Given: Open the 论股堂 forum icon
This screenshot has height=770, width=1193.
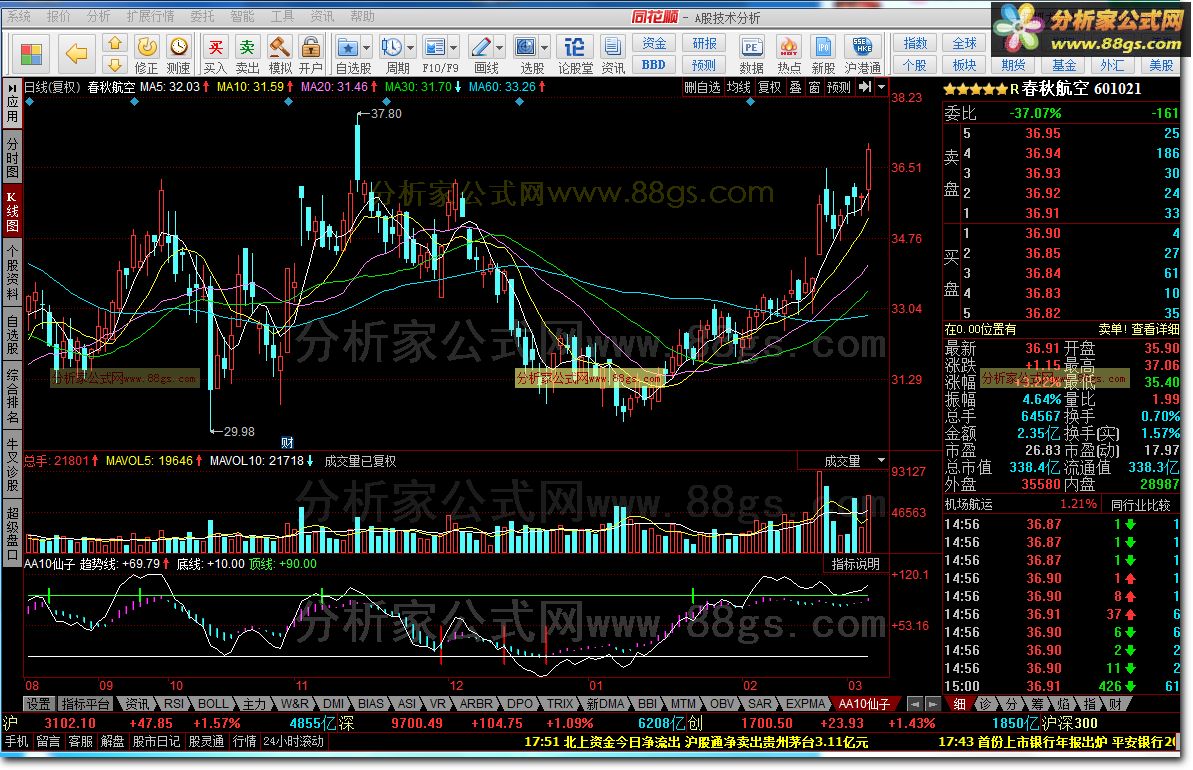Looking at the screenshot, I should coord(575,47).
